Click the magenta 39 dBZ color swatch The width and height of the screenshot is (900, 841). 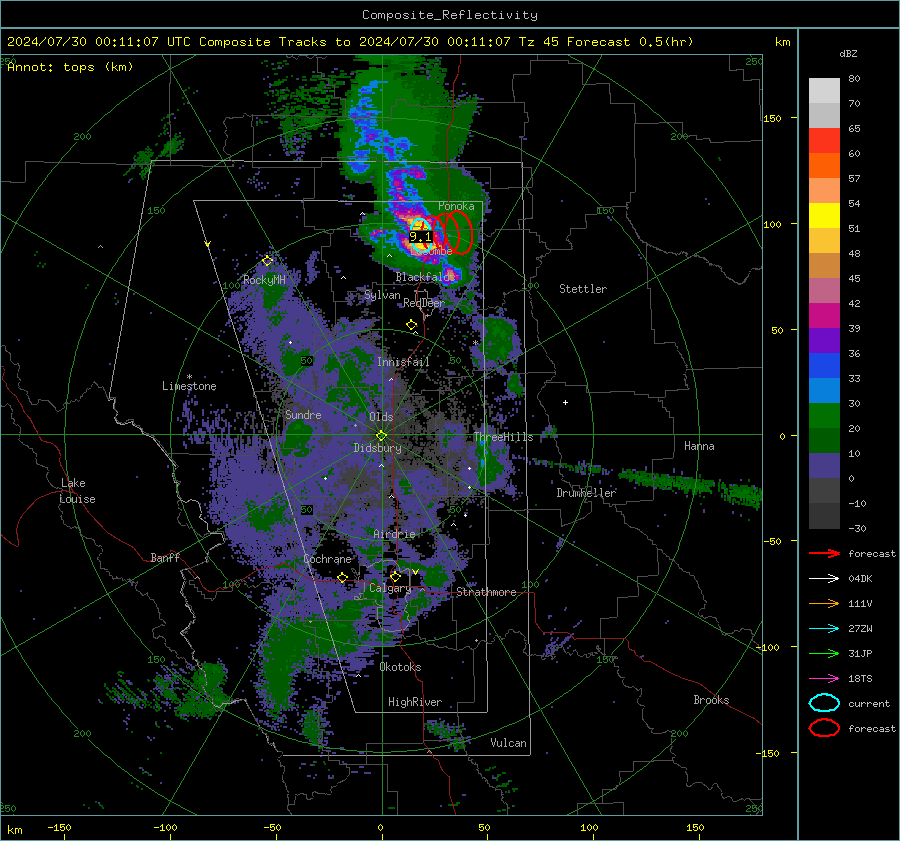click(x=824, y=316)
